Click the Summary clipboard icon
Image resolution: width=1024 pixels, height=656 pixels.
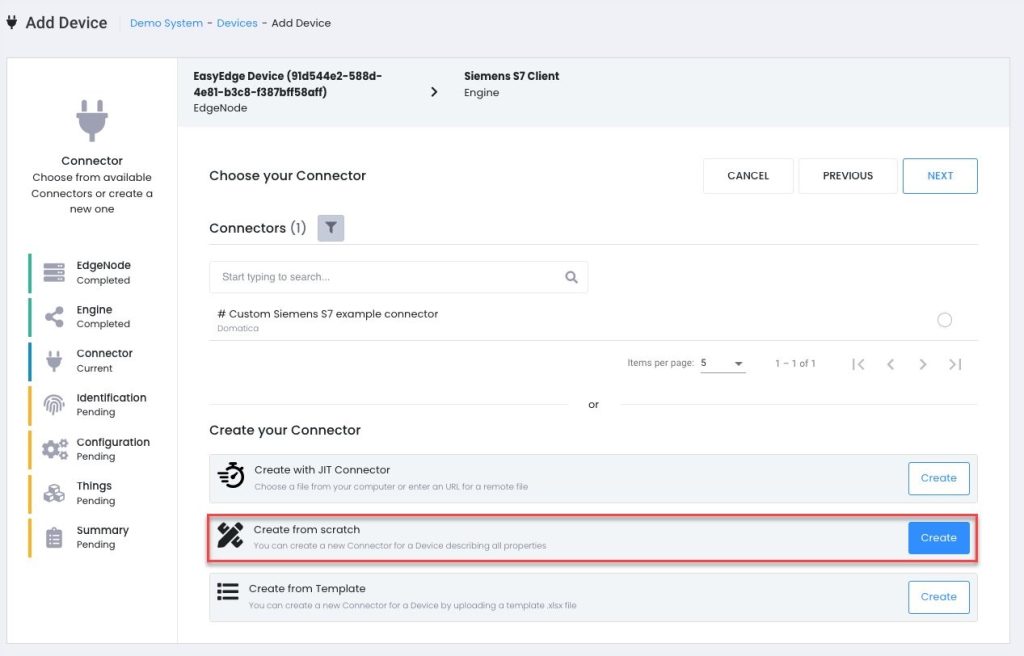point(54,537)
